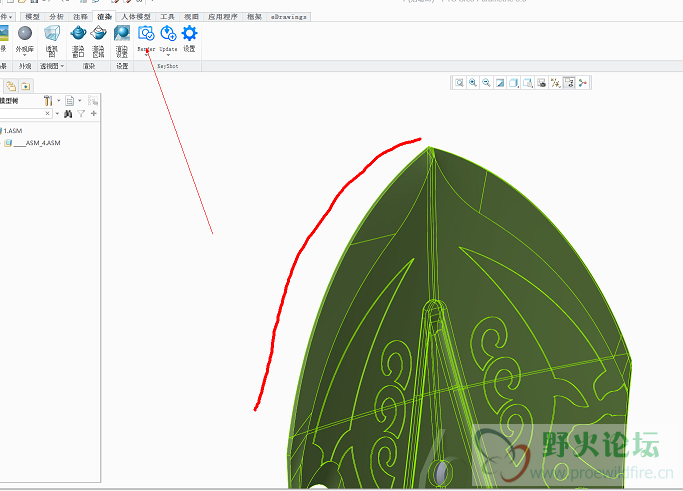Select ___ASM_4.ASM in the model tree
The height and width of the screenshot is (491, 683).
click(37, 143)
